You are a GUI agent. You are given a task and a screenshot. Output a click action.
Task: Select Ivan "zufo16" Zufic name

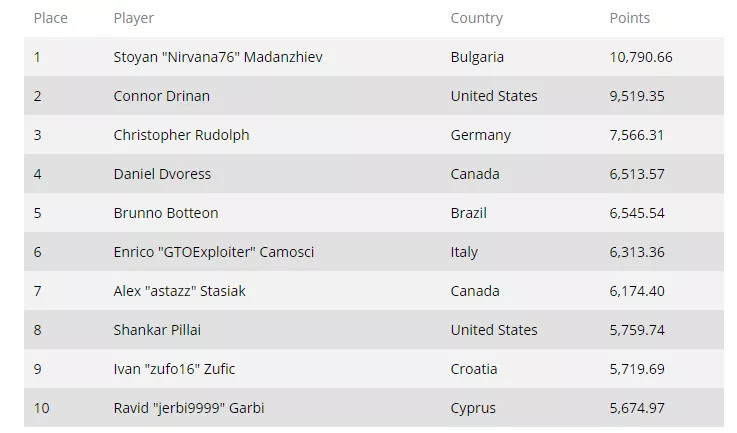[x=174, y=369]
